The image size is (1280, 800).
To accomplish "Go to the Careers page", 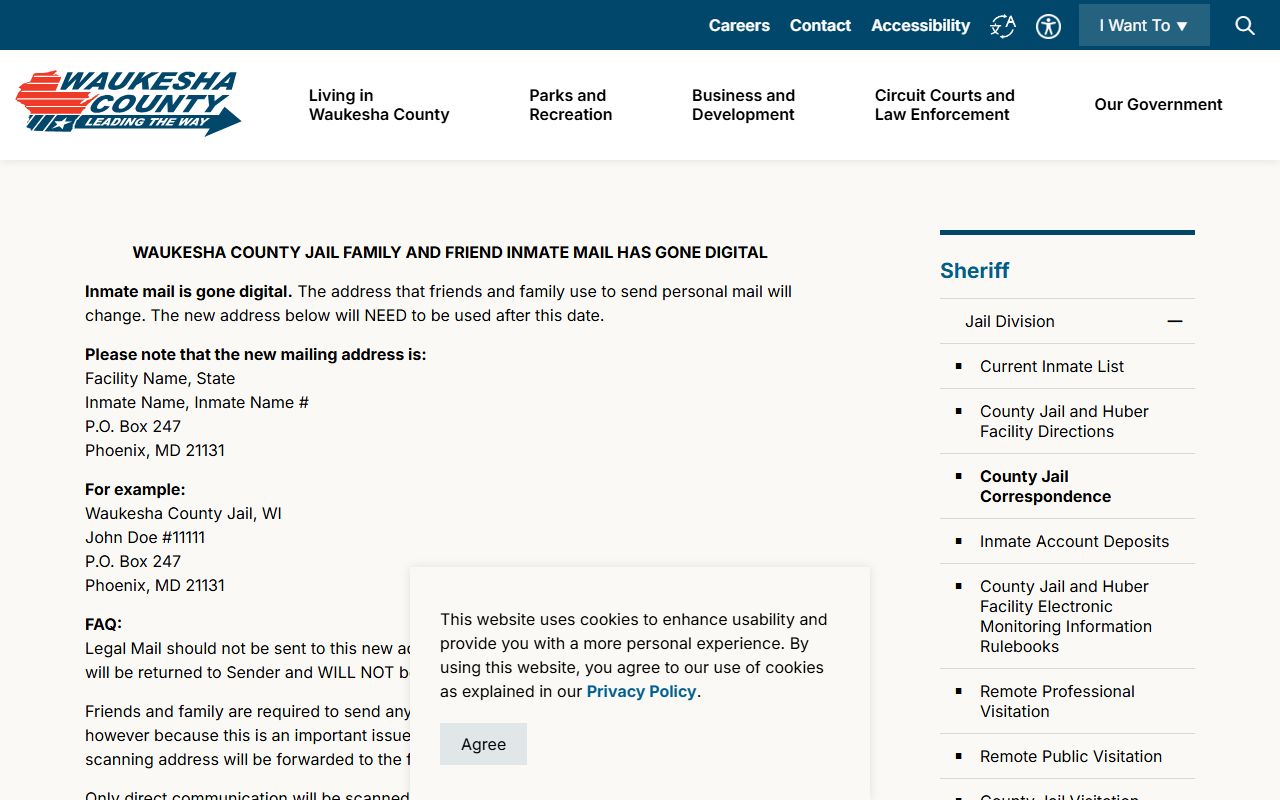I will (x=739, y=26).
